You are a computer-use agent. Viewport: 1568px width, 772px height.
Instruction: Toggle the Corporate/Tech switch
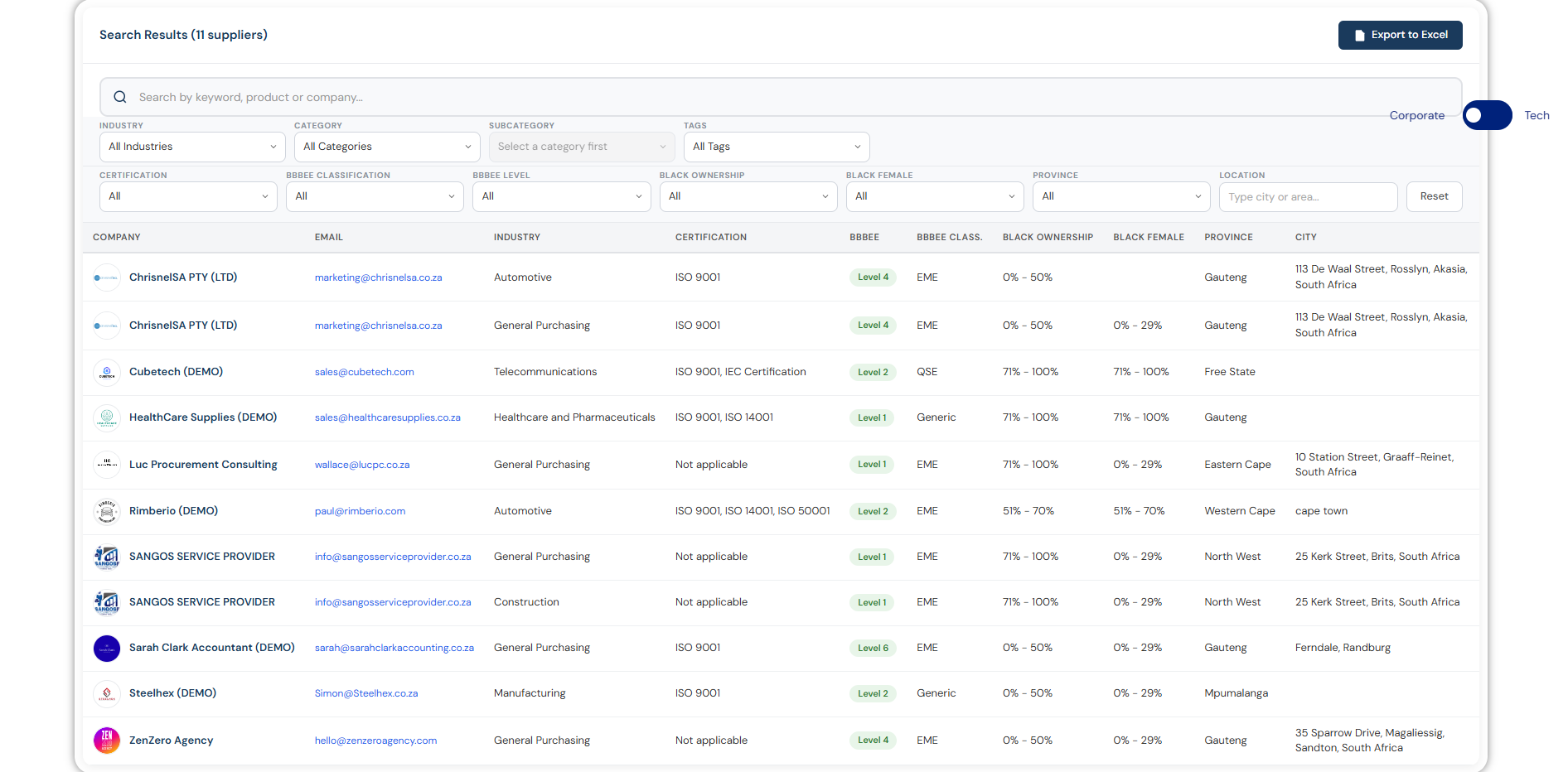(1487, 115)
